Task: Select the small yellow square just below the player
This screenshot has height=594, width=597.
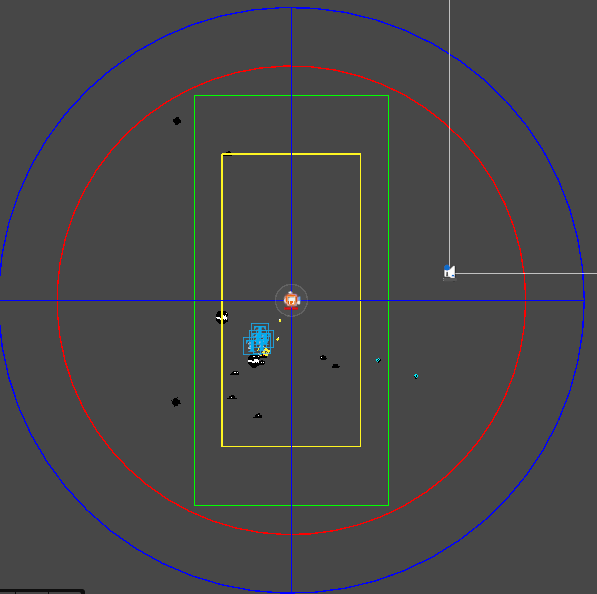Action: coord(280,321)
